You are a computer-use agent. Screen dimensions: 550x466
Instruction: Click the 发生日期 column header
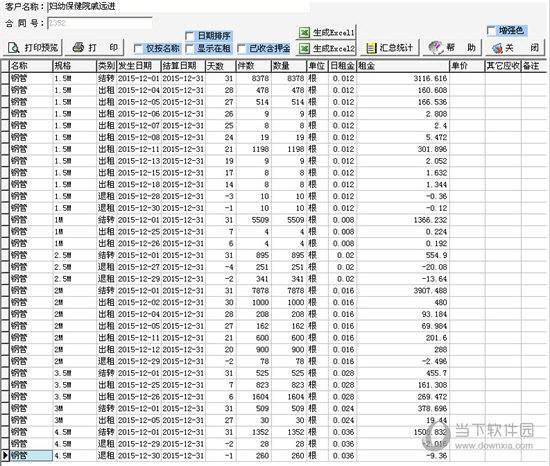[139, 66]
